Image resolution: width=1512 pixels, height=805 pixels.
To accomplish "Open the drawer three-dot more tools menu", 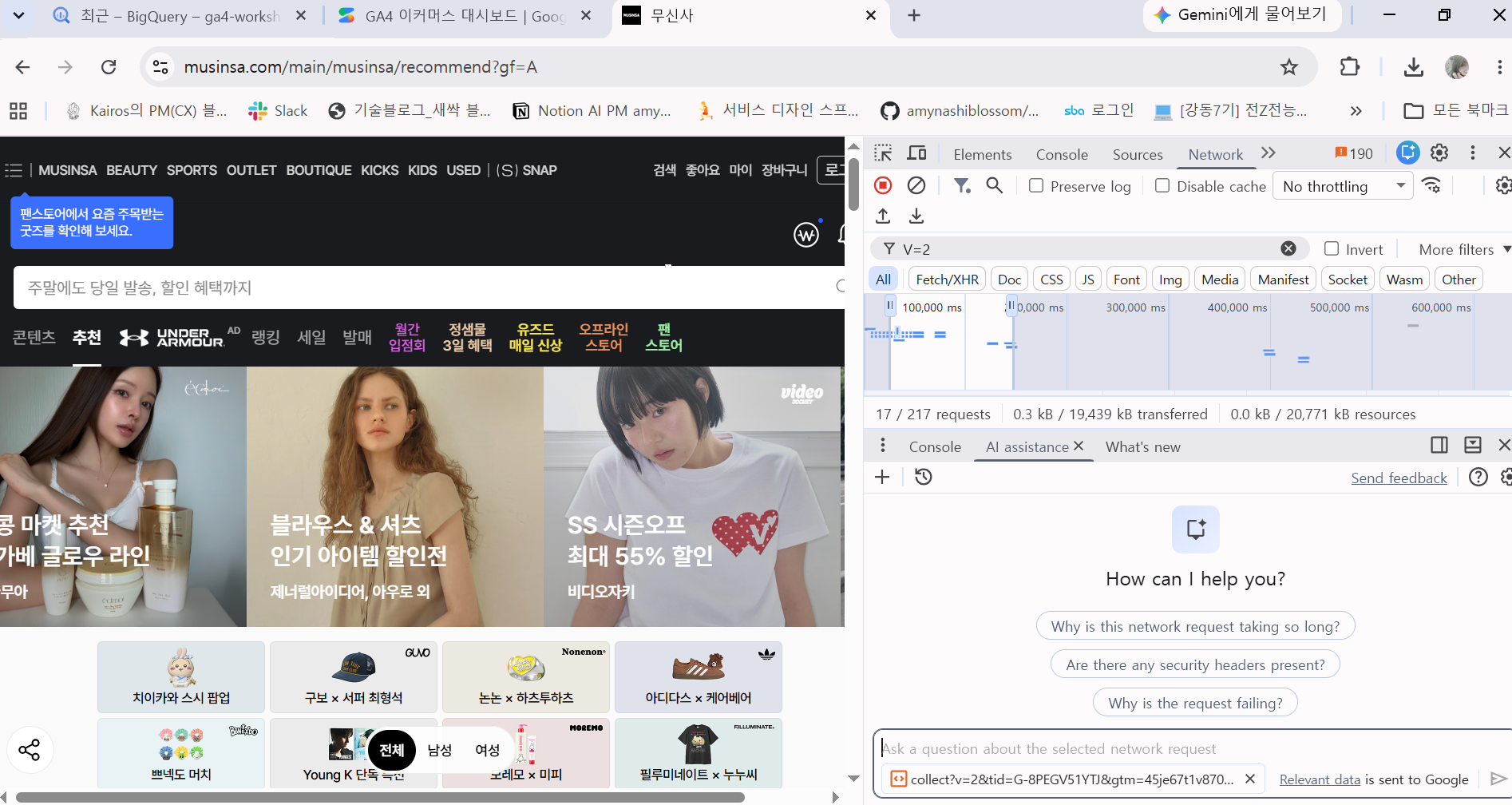I will [882, 446].
